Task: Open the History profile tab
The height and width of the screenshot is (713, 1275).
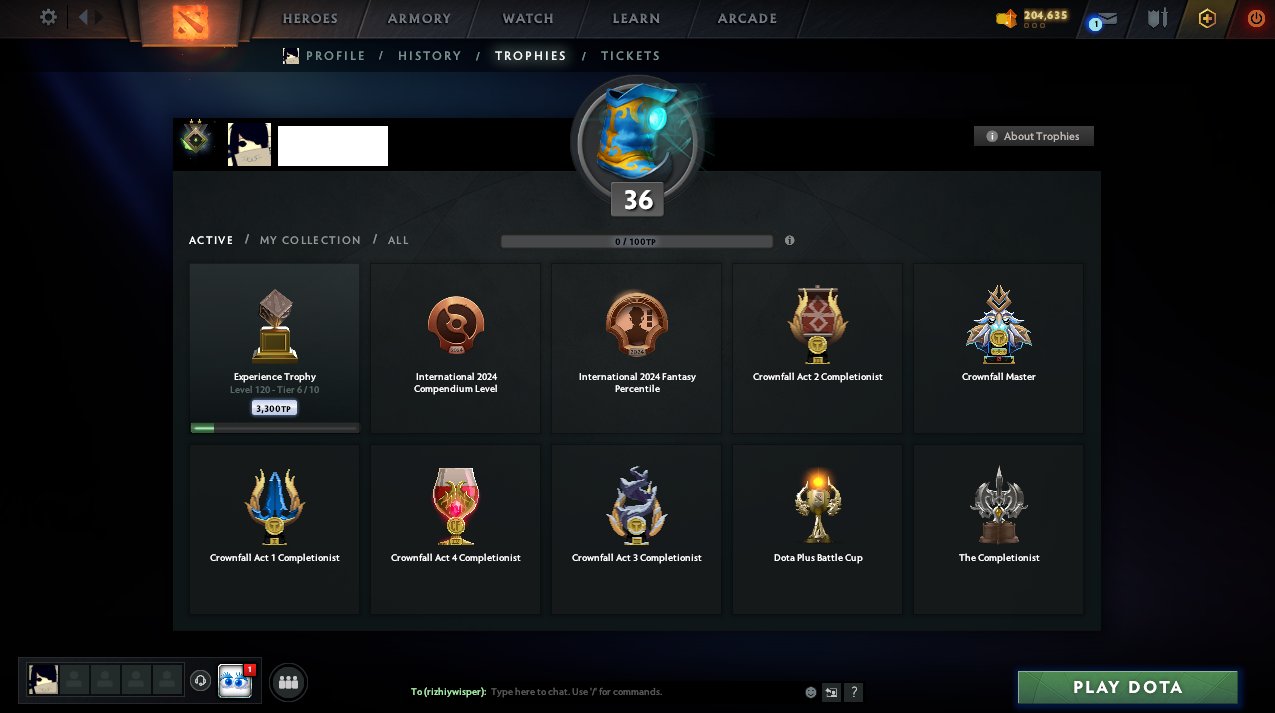Action: [430, 56]
